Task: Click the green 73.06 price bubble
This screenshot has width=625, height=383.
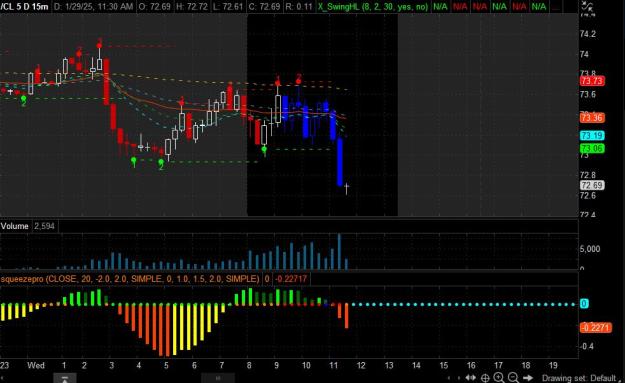Action: tap(592, 149)
